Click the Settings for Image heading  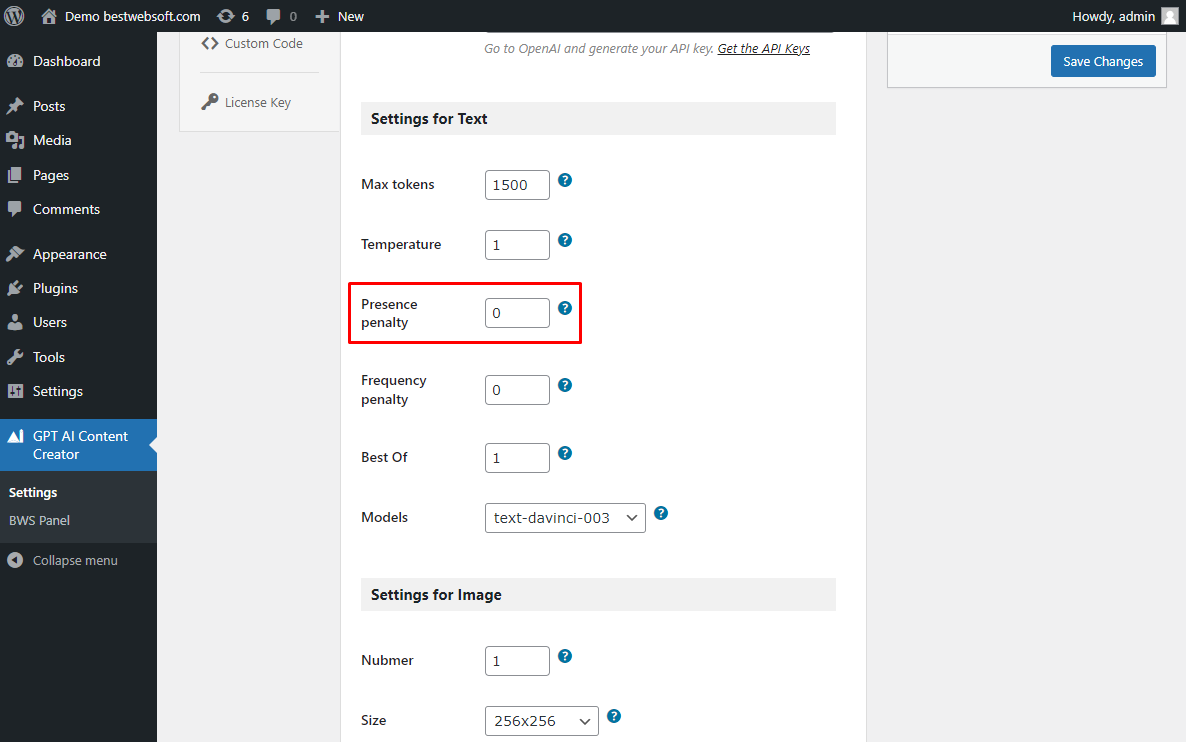[x=436, y=595]
